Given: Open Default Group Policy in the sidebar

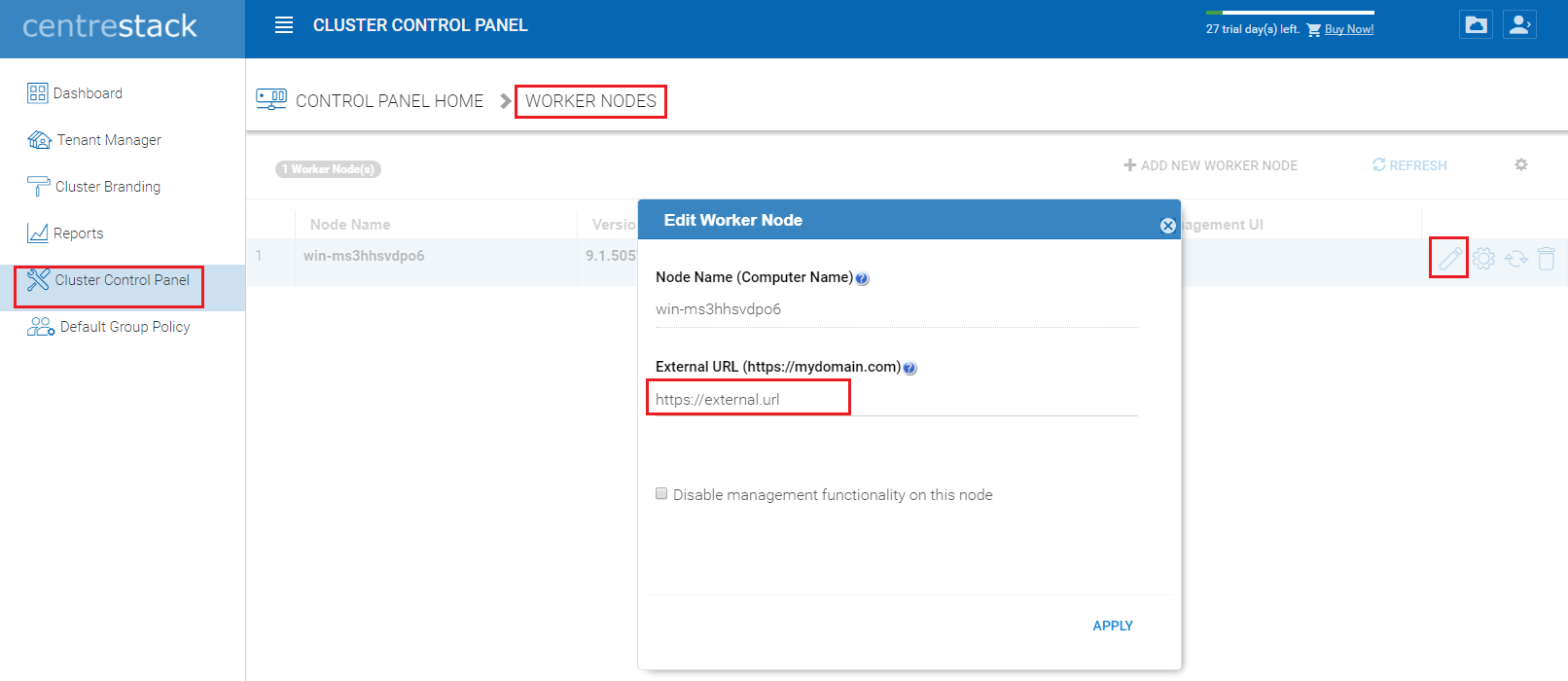Looking at the screenshot, I should (x=125, y=327).
